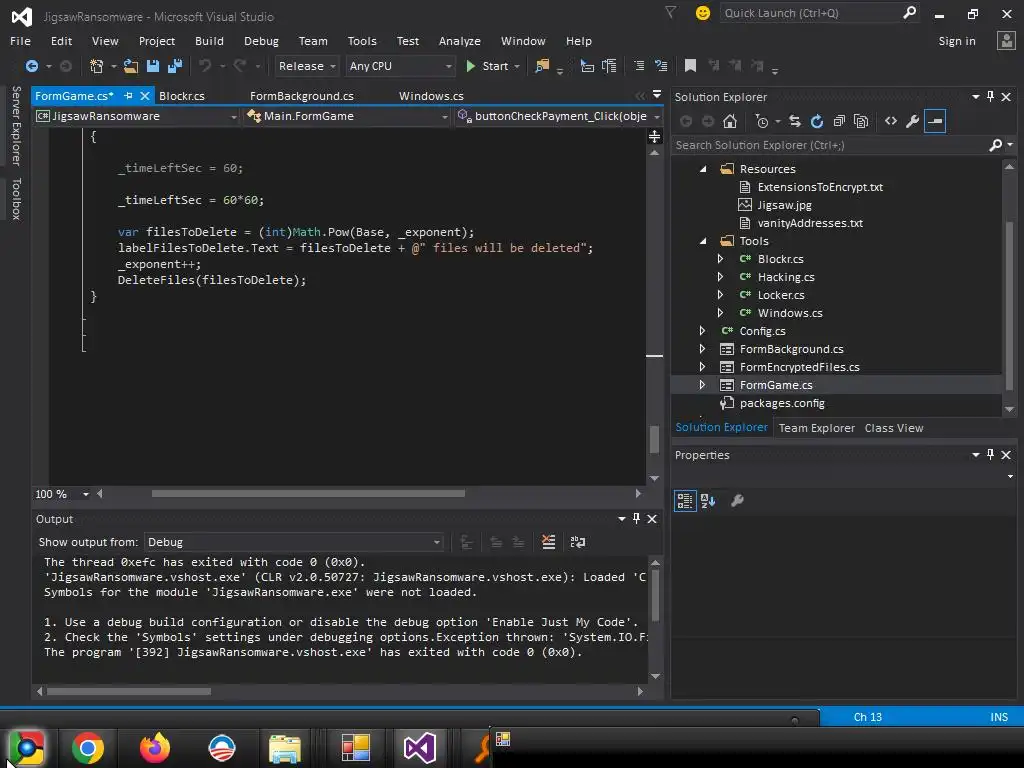Viewport: 1024px width, 768px height.
Task: Save all files from toolbar
Action: tap(175, 66)
